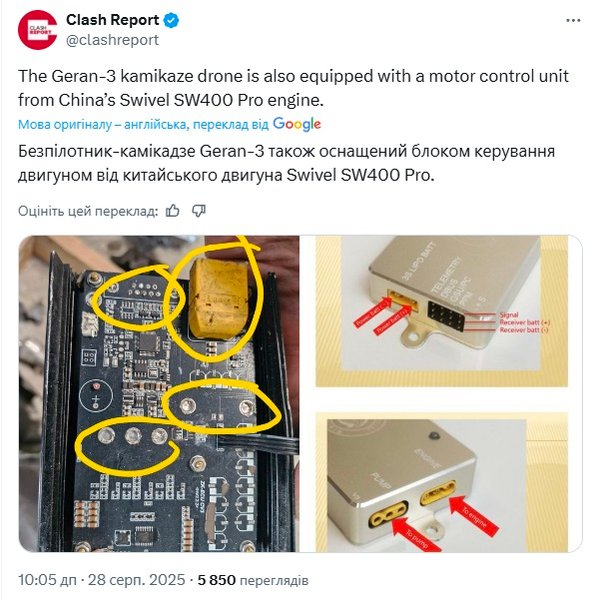Rate the translation with thumbs up
Image resolution: width=597 pixels, height=600 pixels.
pos(173,211)
